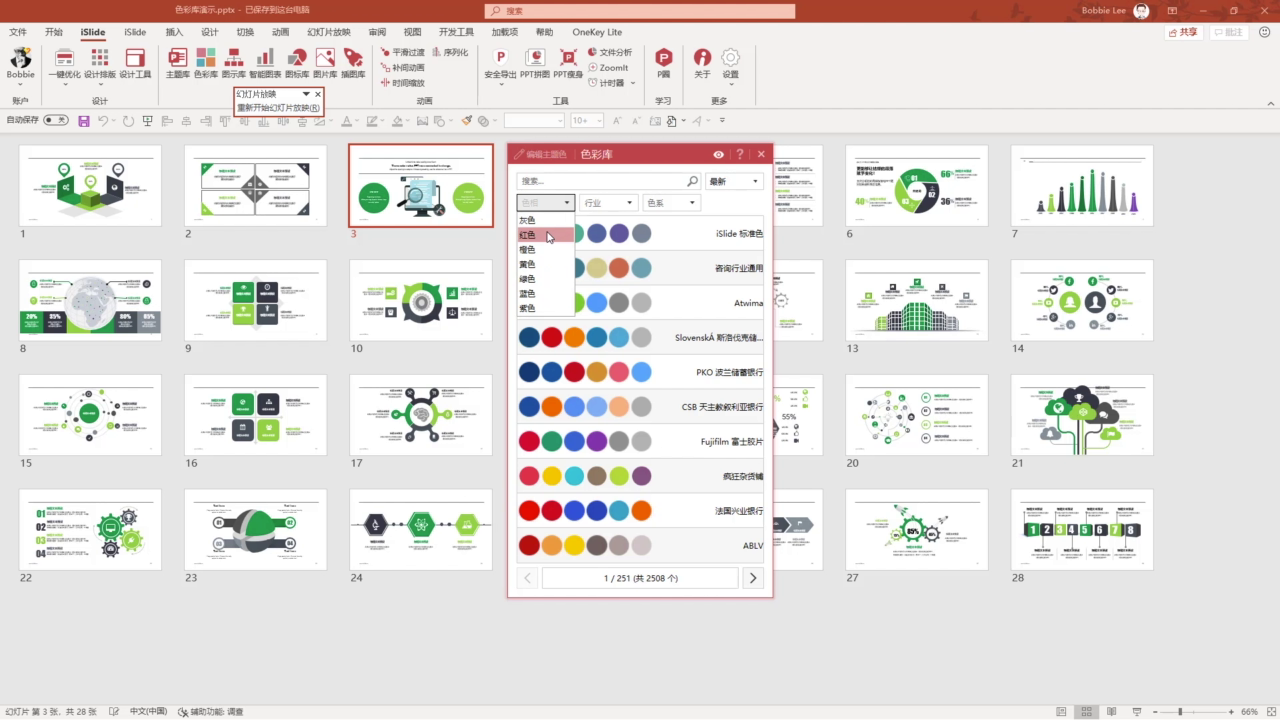The image size is (1280, 720).
Task: Expand the 色相 hue dropdown
Action: pos(545,203)
